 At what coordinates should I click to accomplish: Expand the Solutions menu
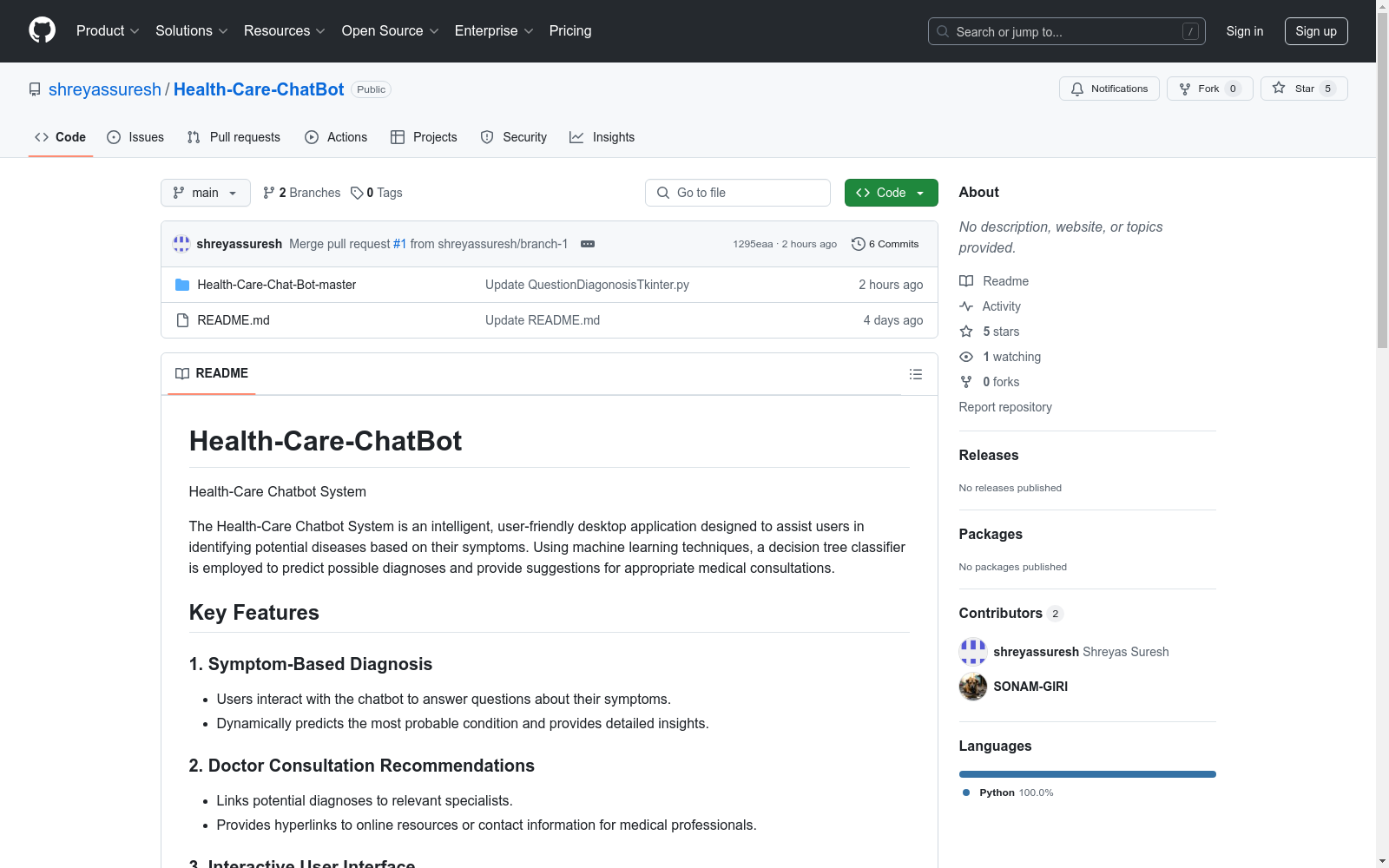pyautogui.click(x=191, y=30)
